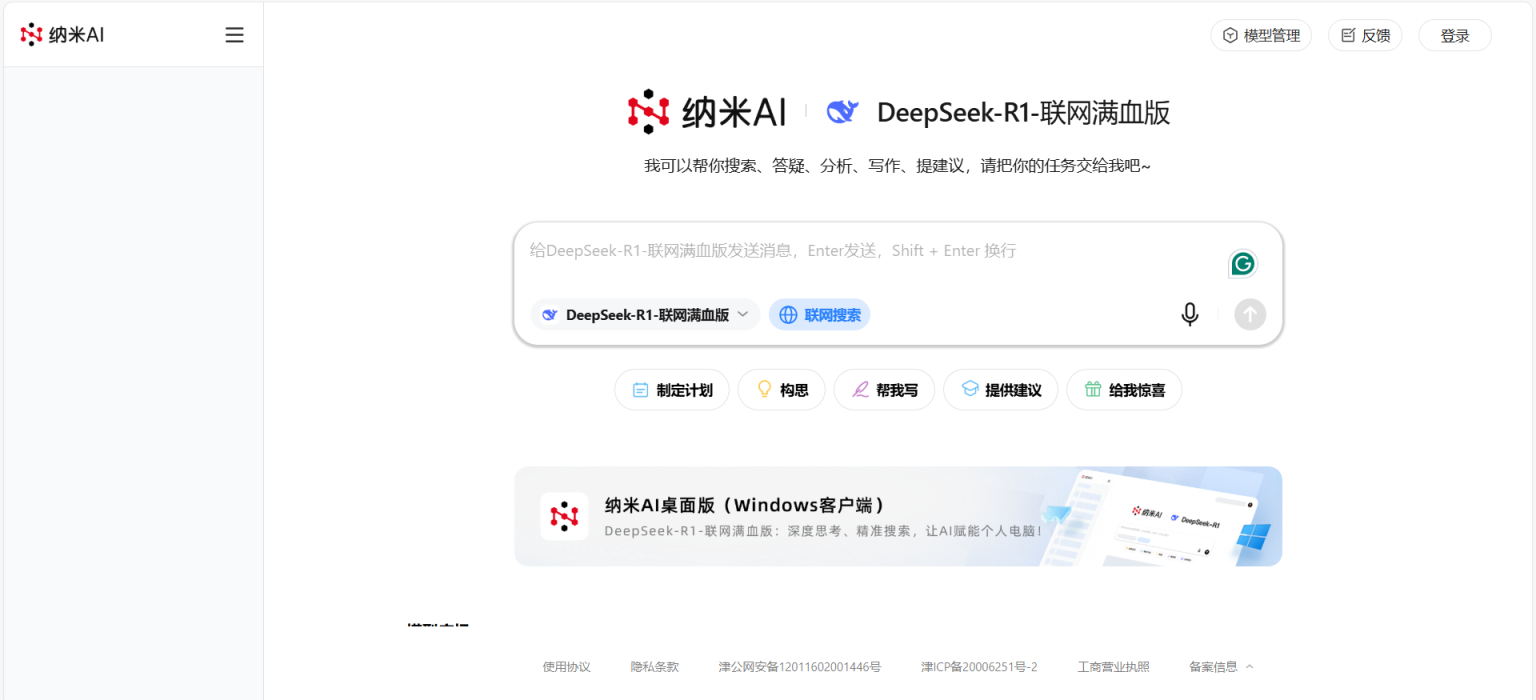
Task: Open 模型管理 from the top bar
Action: tap(1260, 34)
